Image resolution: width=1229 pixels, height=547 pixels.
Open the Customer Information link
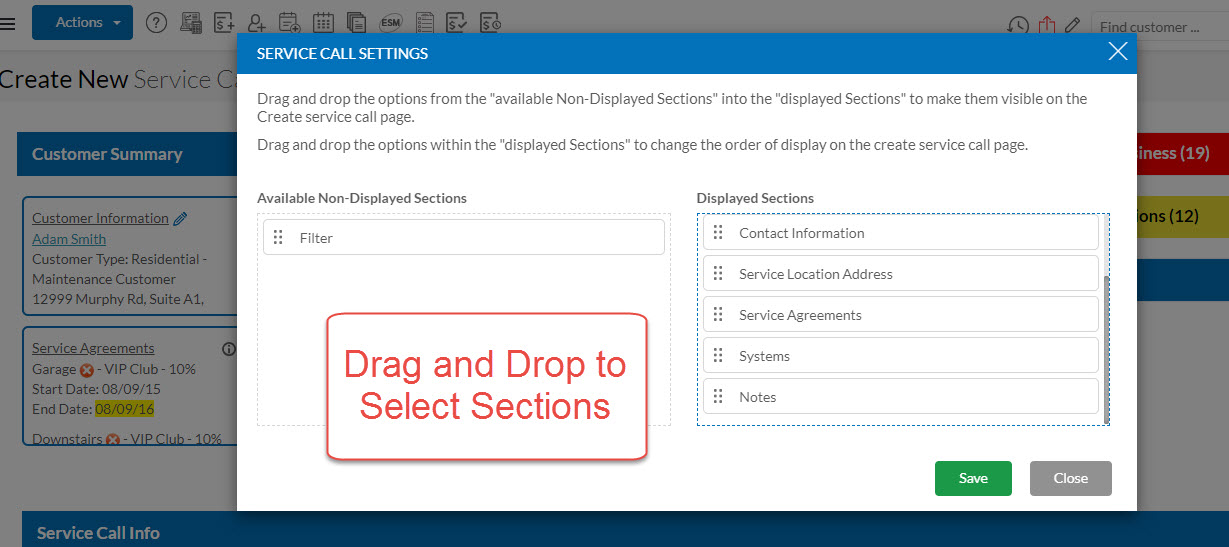100,218
